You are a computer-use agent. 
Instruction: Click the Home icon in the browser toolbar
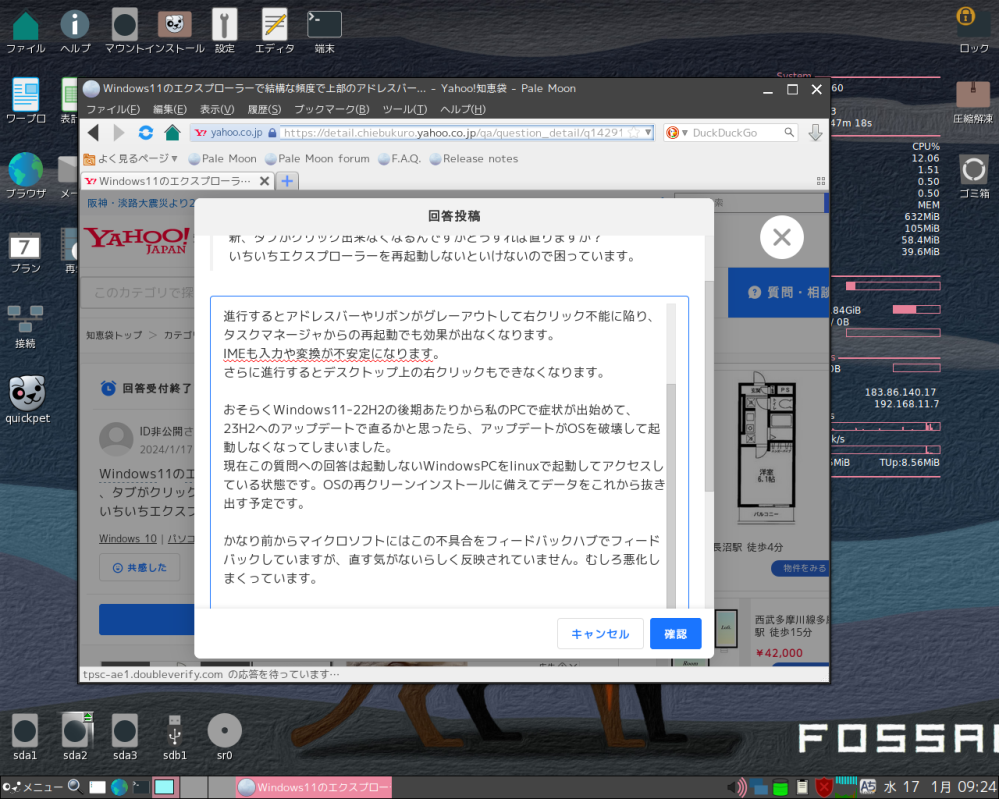[171, 131]
